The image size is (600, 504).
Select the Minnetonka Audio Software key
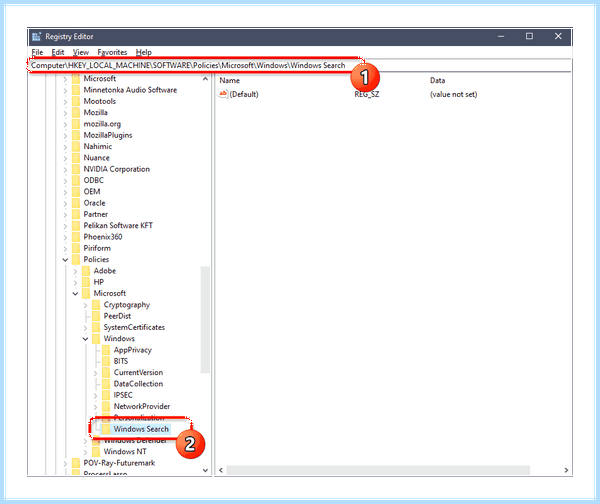tap(130, 90)
